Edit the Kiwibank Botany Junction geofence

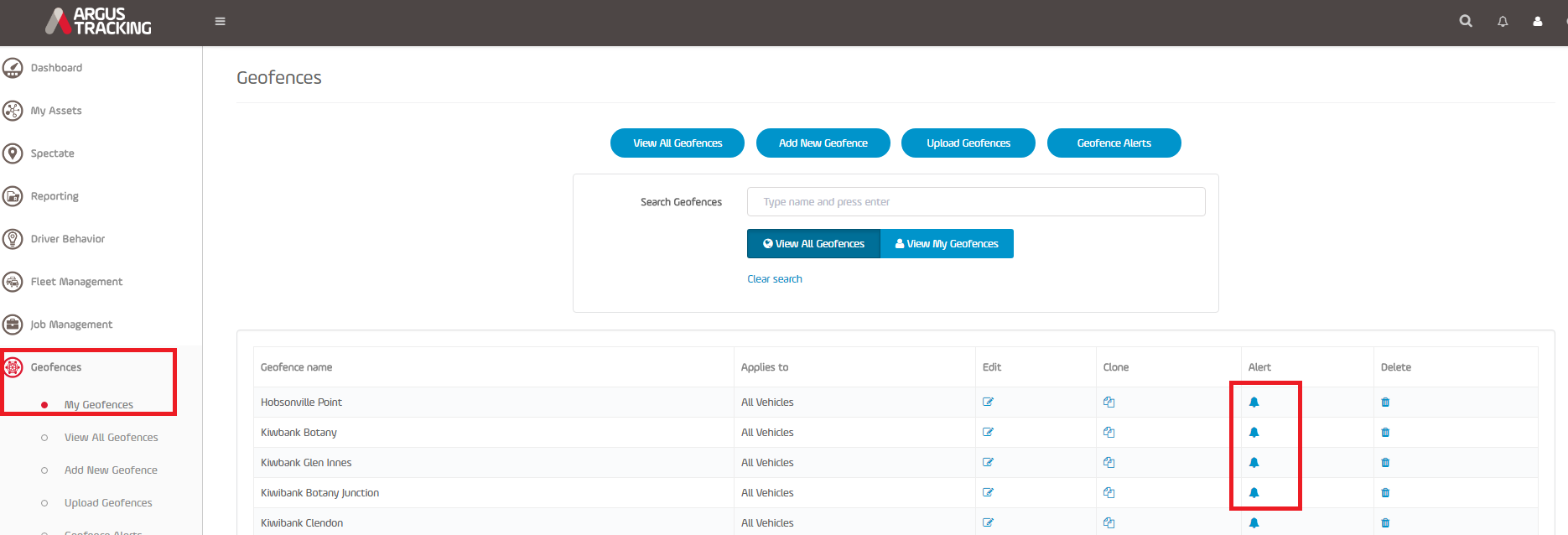989,493
